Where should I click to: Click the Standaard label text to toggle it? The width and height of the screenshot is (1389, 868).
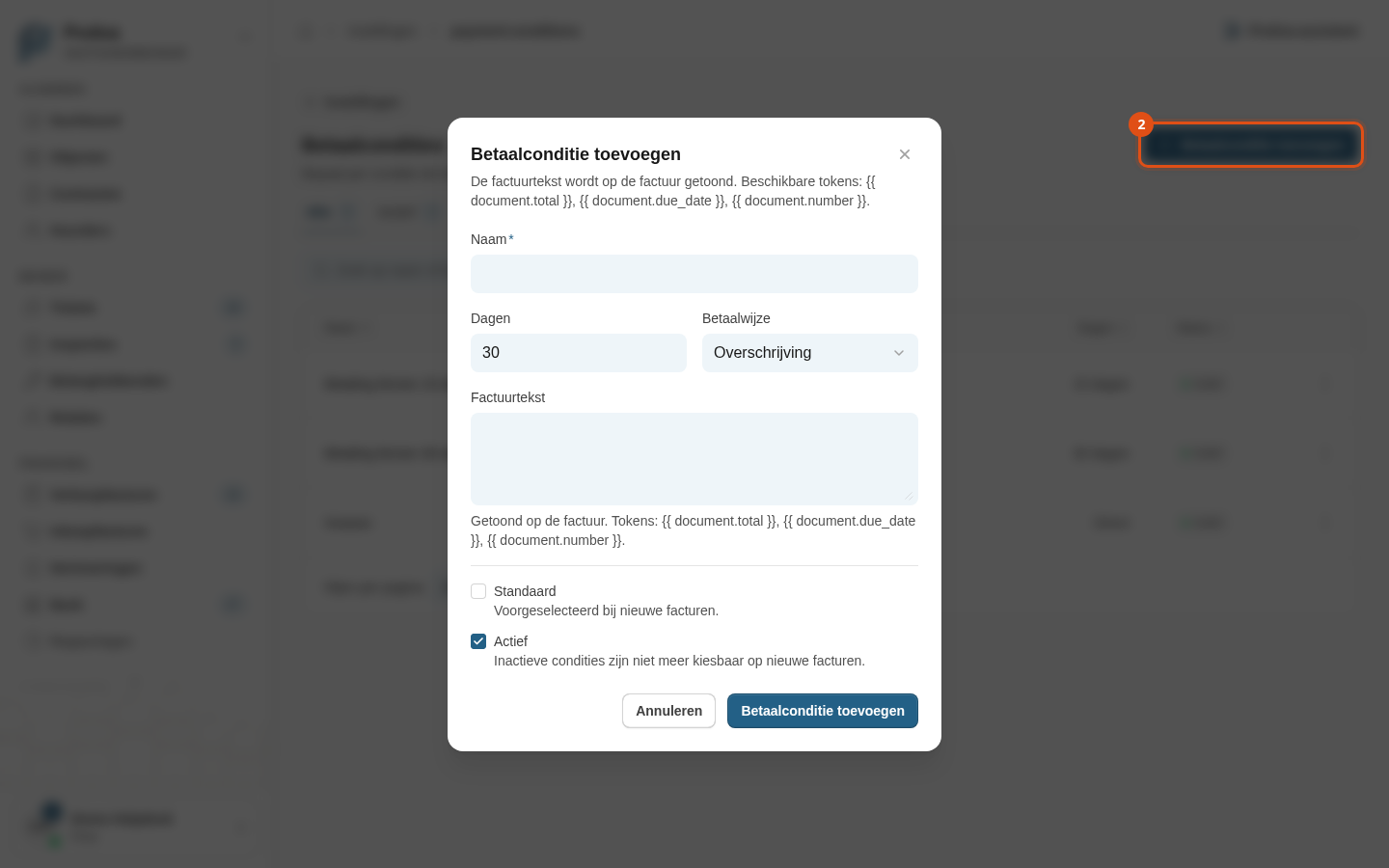point(525,591)
